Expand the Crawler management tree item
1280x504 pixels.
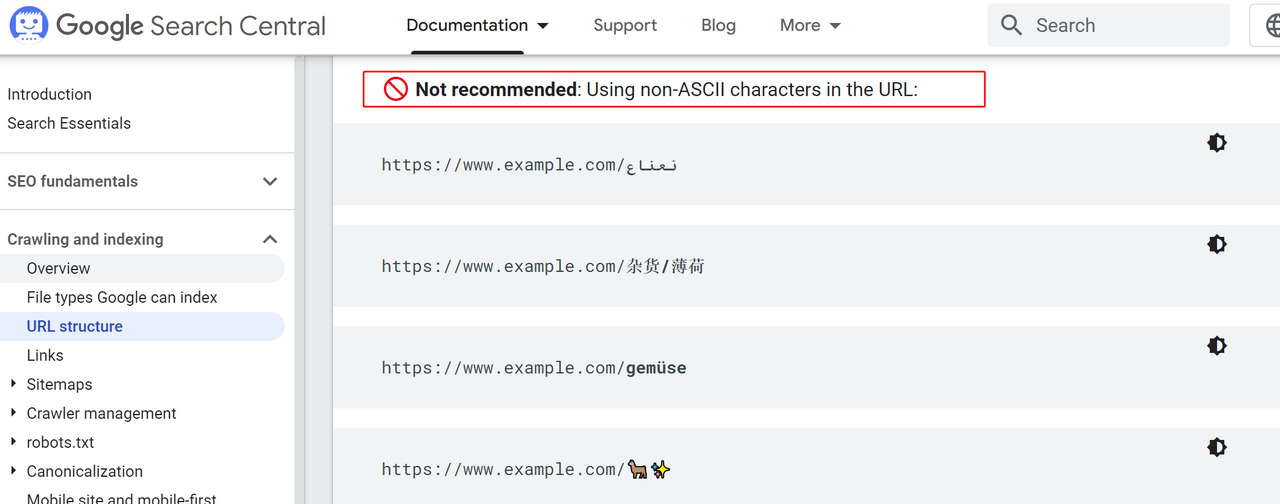click(13, 413)
